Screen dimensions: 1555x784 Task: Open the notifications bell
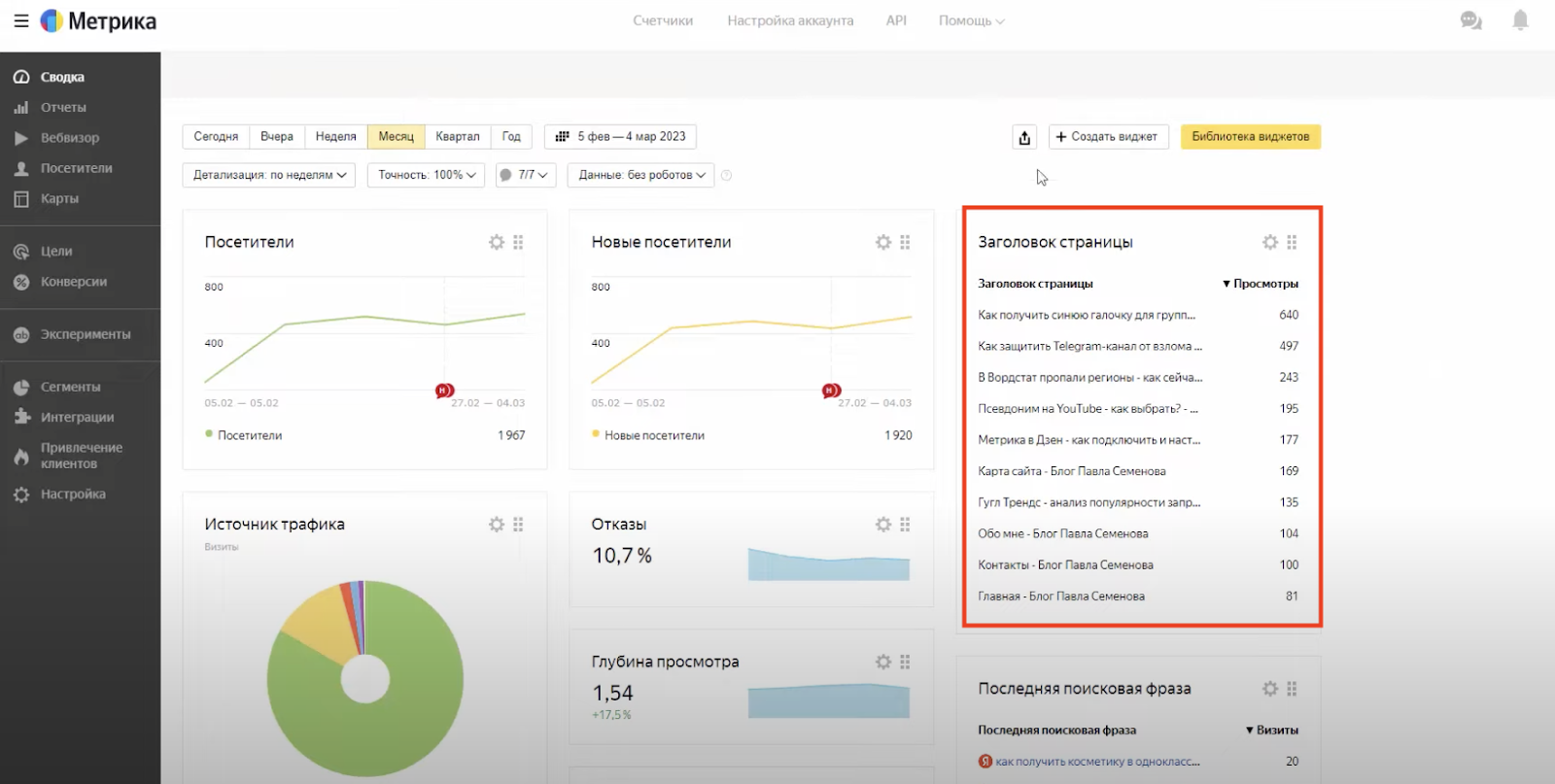pyautogui.click(x=1520, y=20)
